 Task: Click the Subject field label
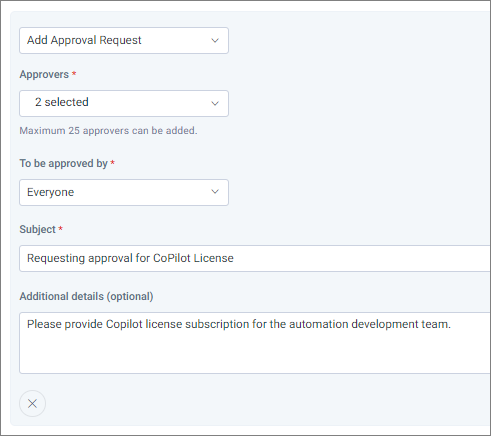pyautogui.click(x=37, y=229)
